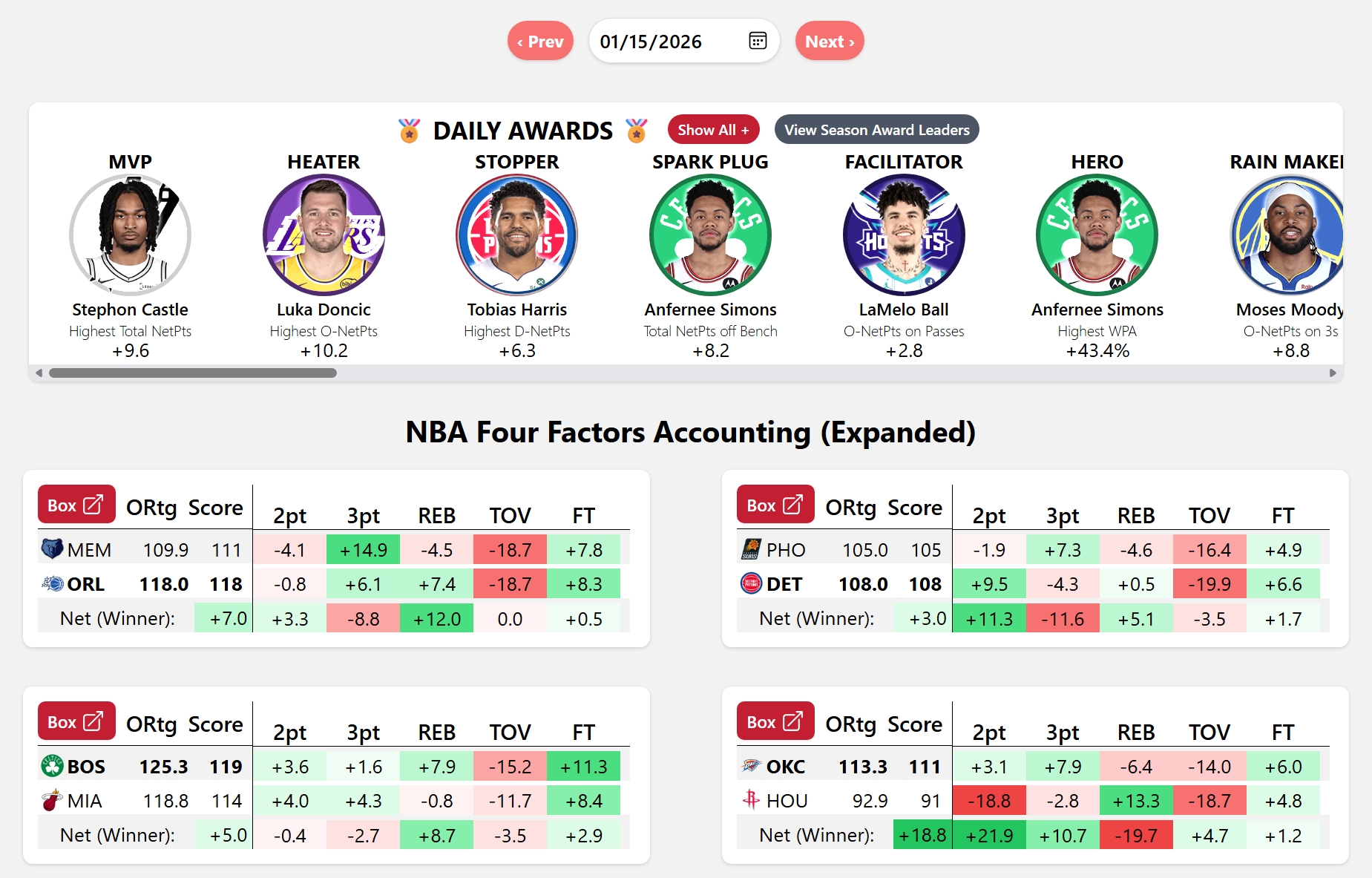Select LaMelo Ball Facilitator photo

(x=904, y=235)
